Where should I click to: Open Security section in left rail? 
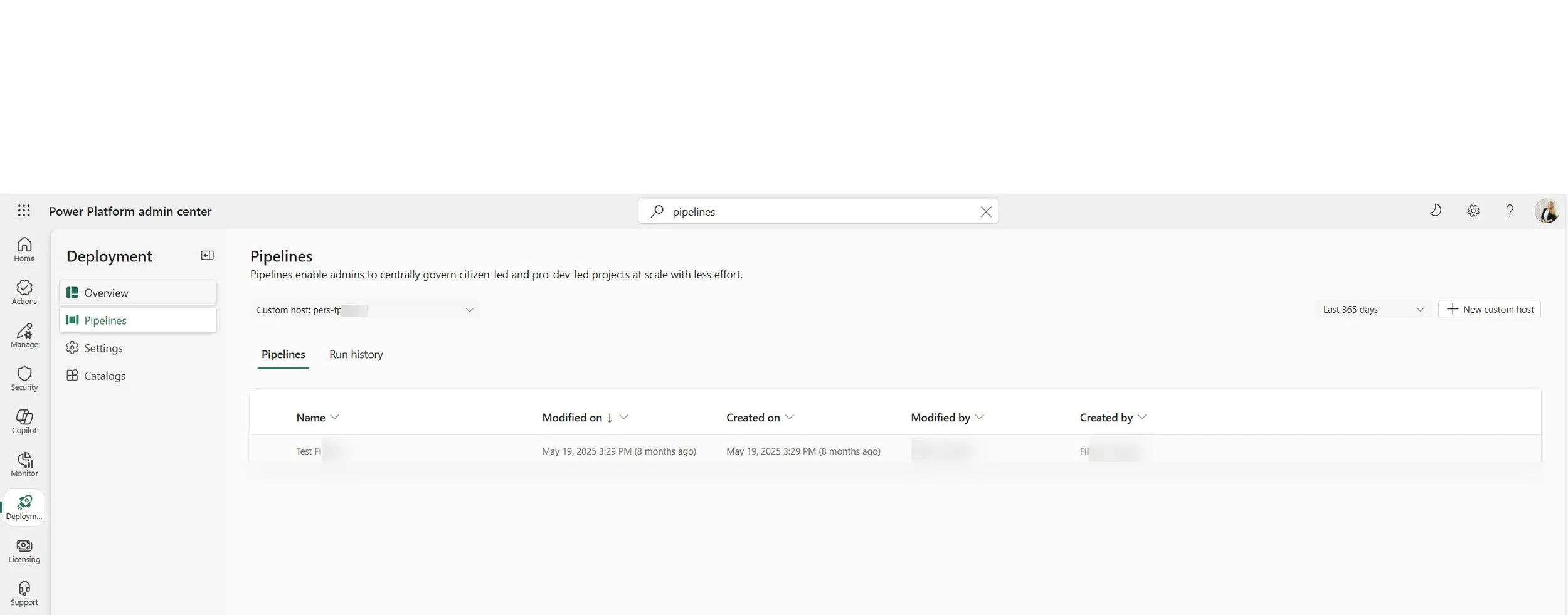24,379
